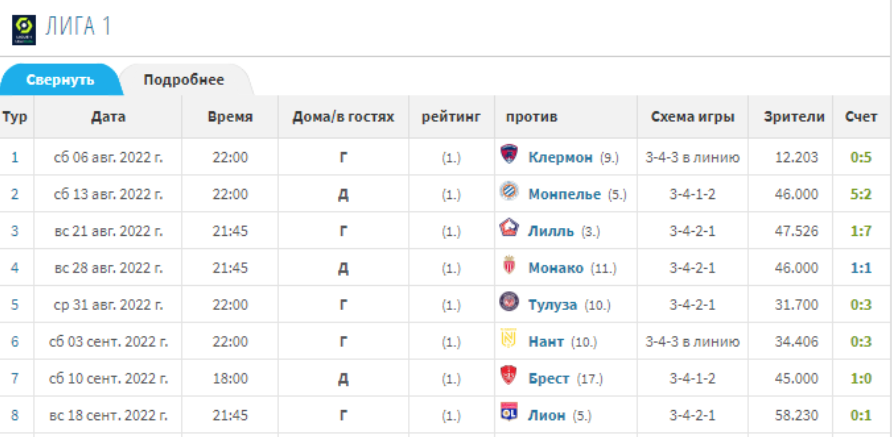Viewport: 892px width, 438px height.
Task: Click the Зрители column header
Action: (794, 117)
